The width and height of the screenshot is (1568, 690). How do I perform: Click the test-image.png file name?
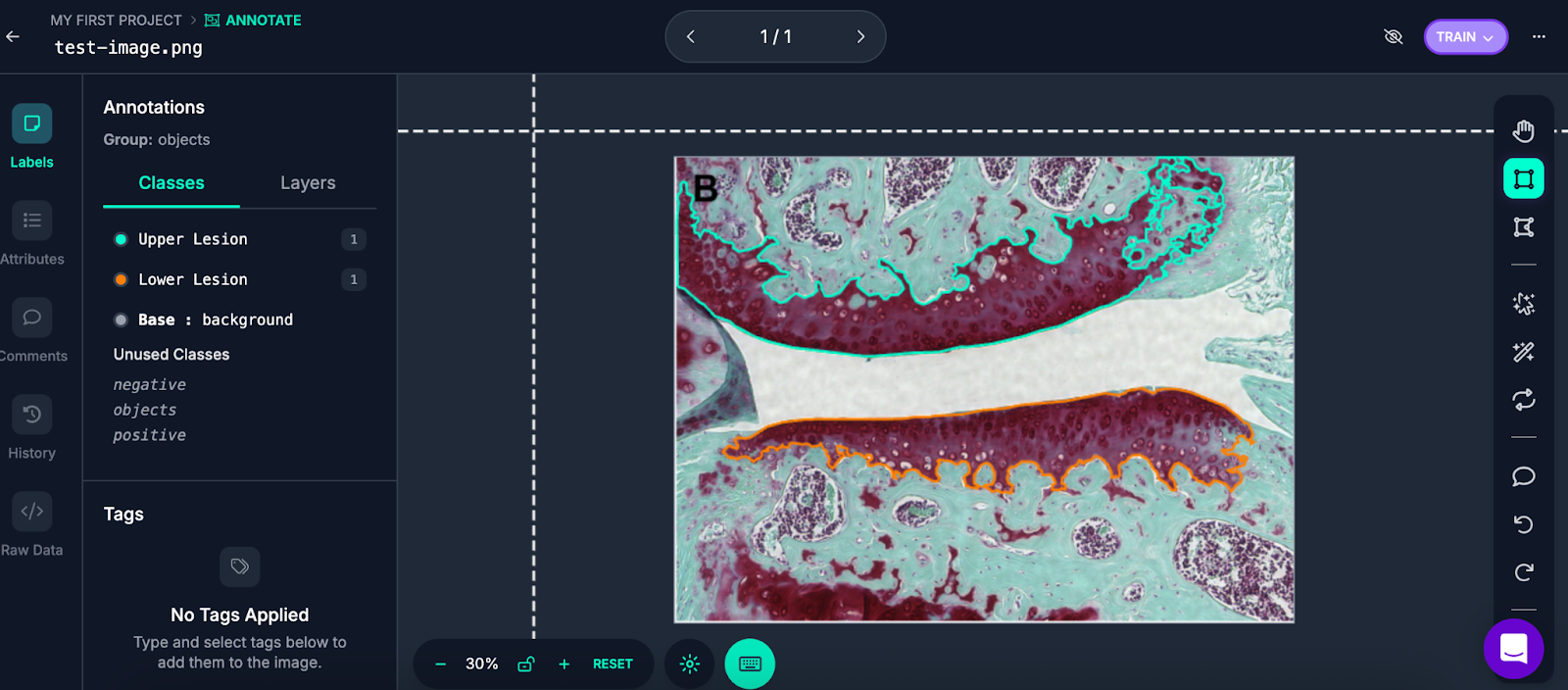[128, 47]
